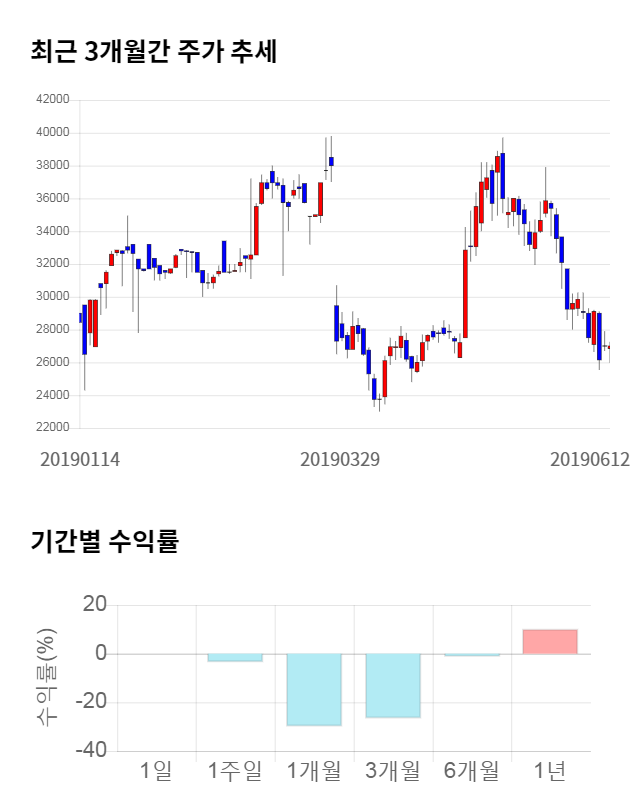
Task: Select the 1개월 x-axis label
Action: pyautogui.click(x=314, y=770)
